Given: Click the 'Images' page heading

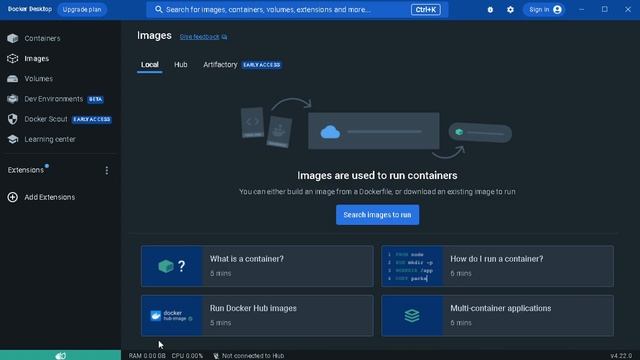Looking at the screenshot, I should tap(154, 36).
